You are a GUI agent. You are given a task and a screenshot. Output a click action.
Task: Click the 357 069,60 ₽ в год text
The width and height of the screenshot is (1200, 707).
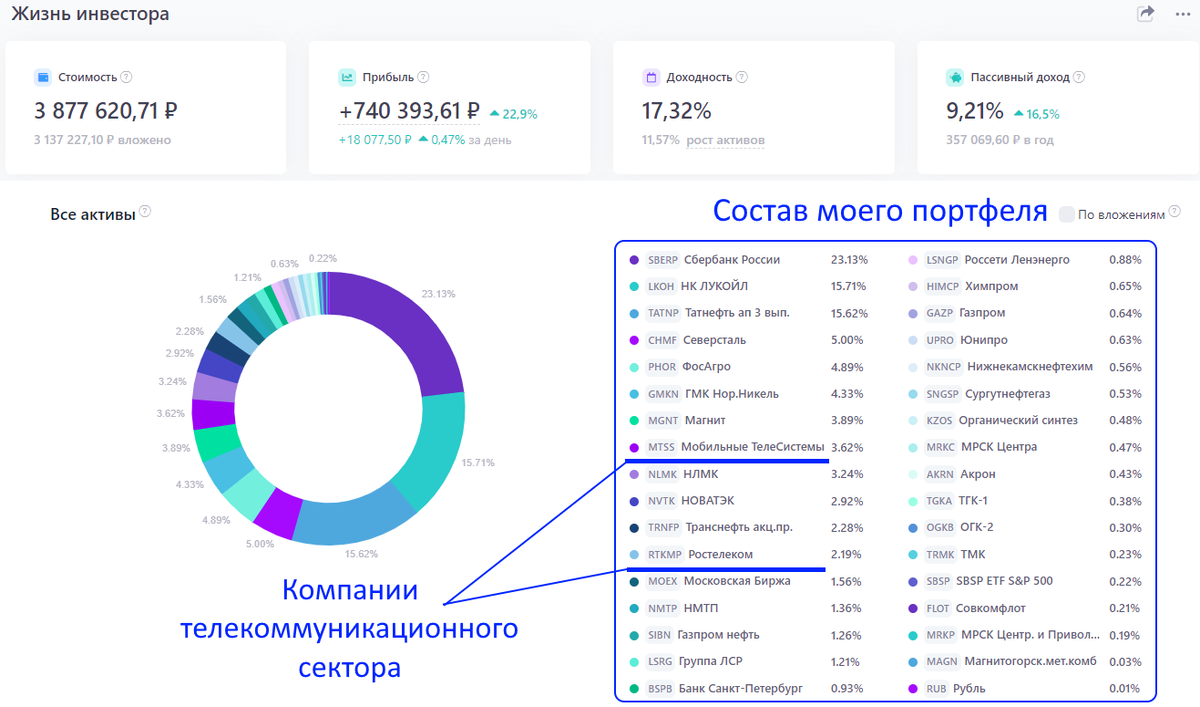click(x=1000, y=140)
